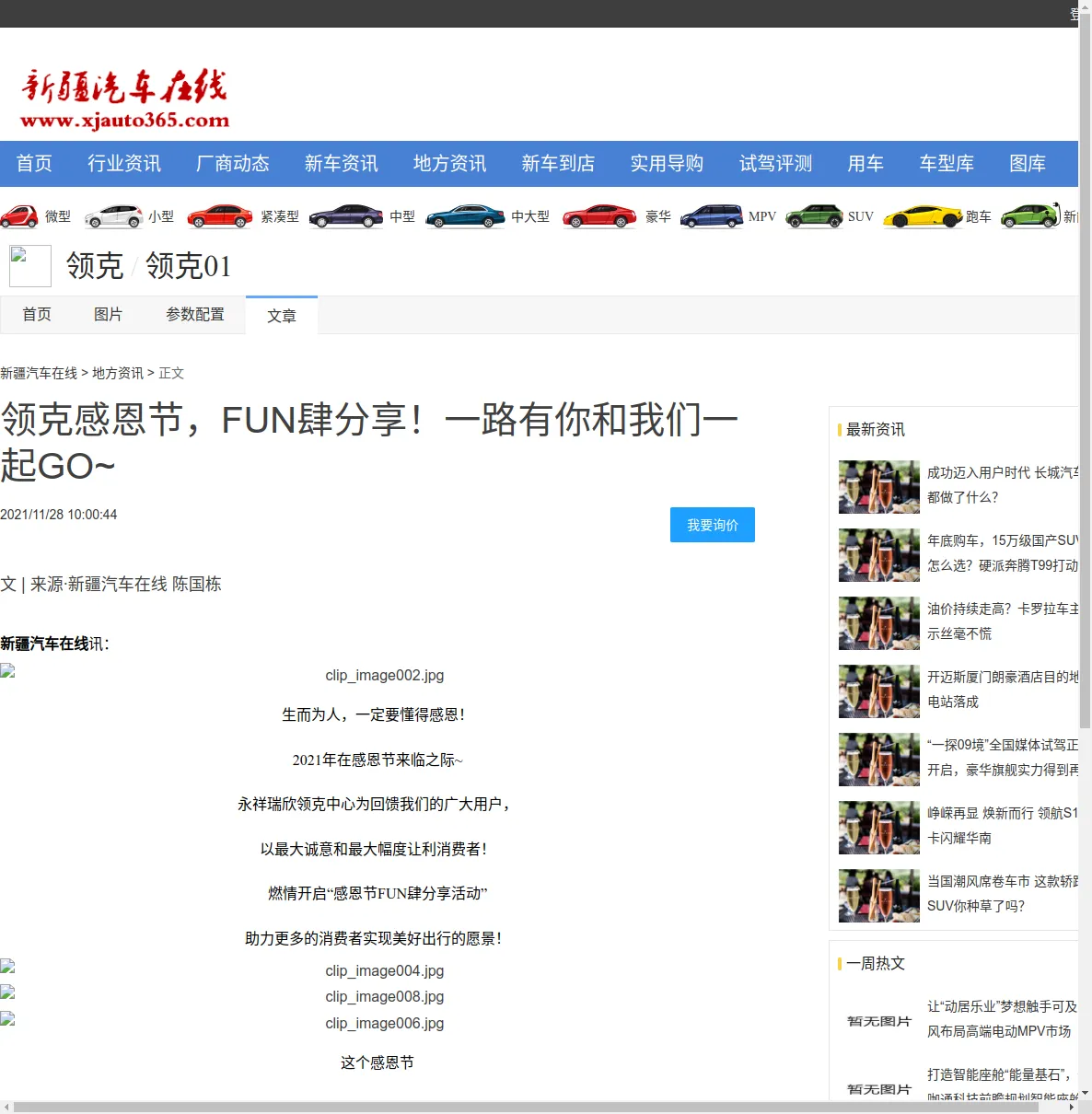
Task: Click the horizontal scrollbar left arrow
Action: [6, 1107]
